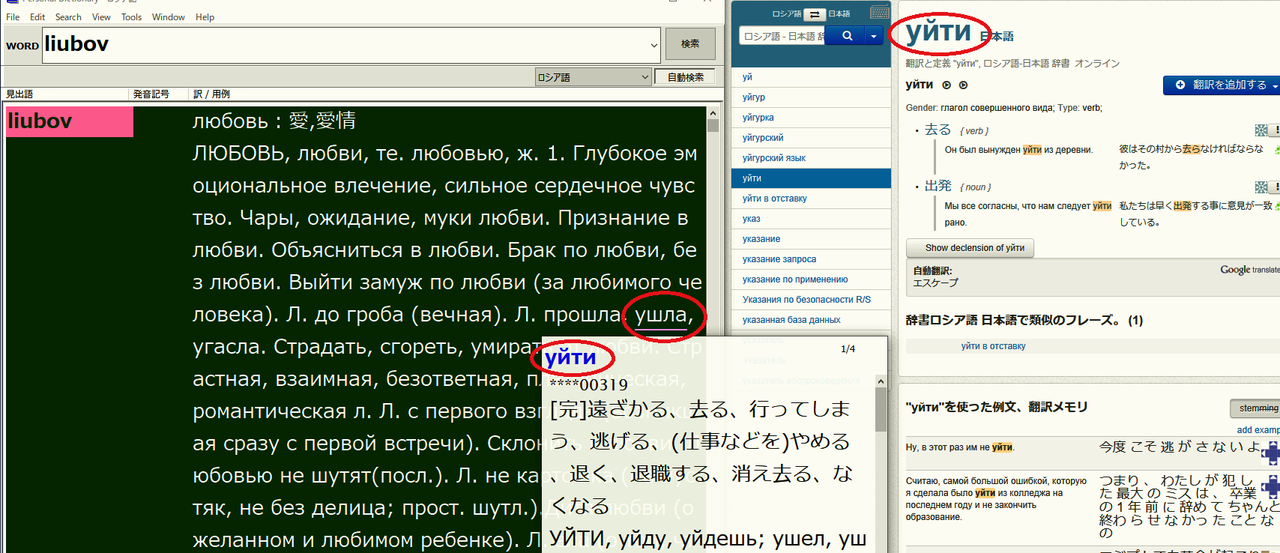Play the first уйти pronunciation audio

point(946,85)
